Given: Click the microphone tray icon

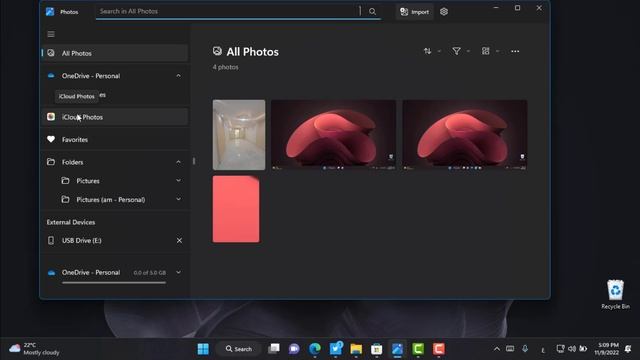Looking at the screenshot, I should [x=525, y=349].
